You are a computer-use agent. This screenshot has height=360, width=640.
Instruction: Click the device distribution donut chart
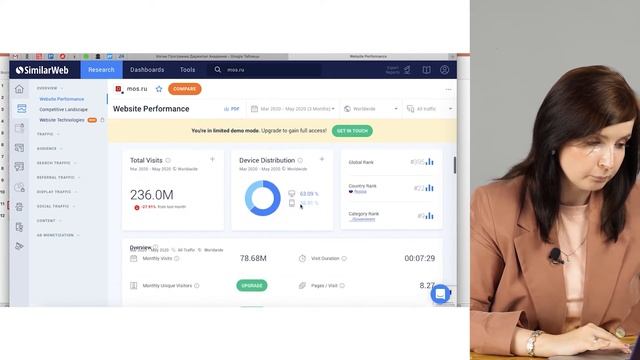coord(262,198)
